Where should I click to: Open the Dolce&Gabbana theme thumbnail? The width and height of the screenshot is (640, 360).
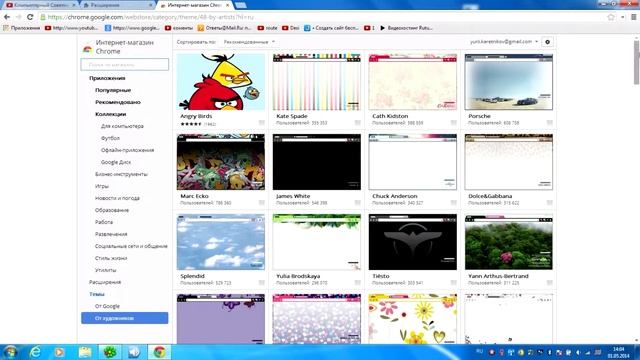(x=509, y=162)
